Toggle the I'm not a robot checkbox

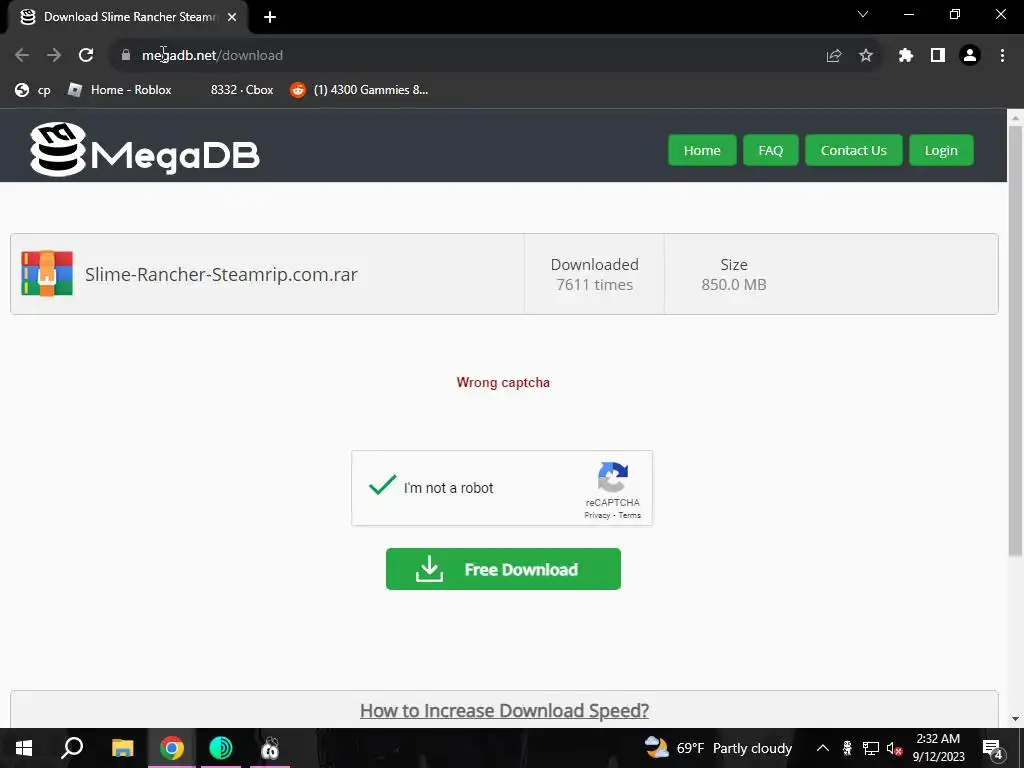(382, 486)
